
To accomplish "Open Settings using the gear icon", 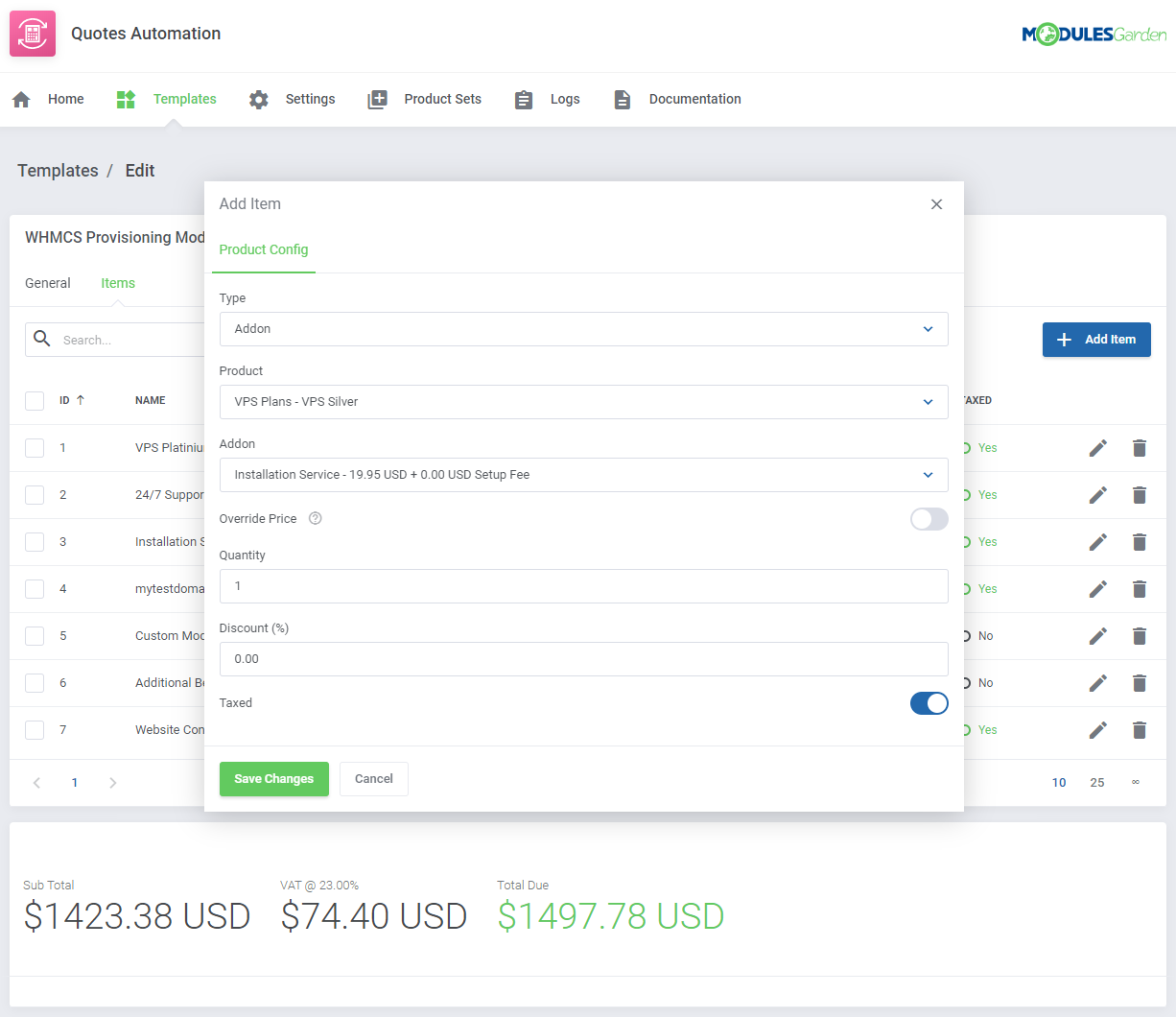I will pos(258,98).
